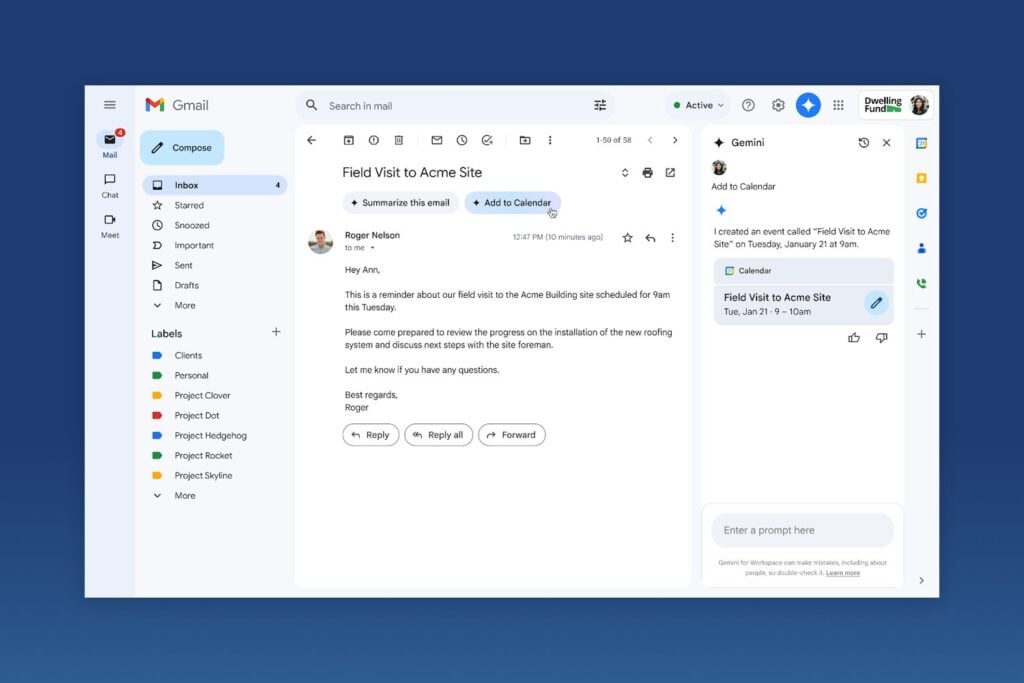
Task: Click the Forward button
Action: pyautogui.click(x=511, y=435)
